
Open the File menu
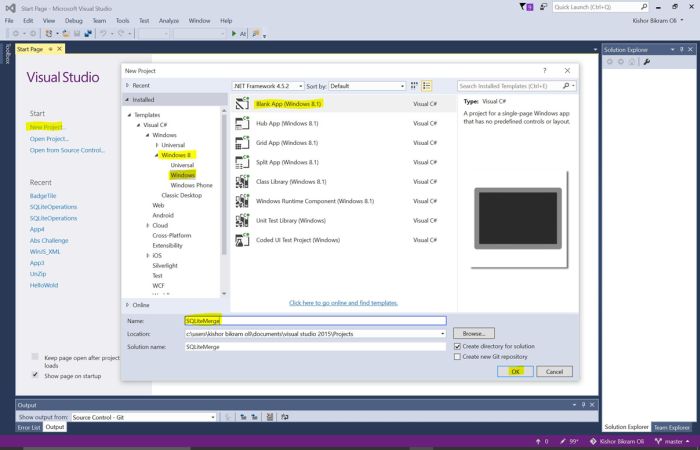tap(9, 21)
